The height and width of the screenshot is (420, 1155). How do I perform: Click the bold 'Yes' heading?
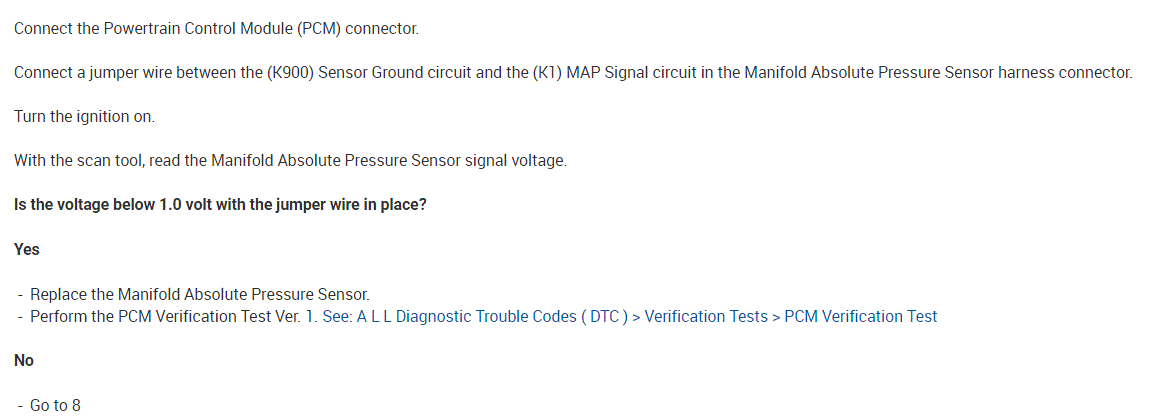pos(27,249)
